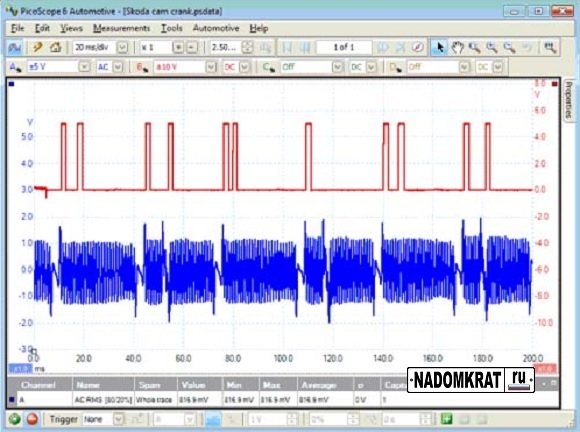Viewport: 580px width, 432px height.
Task: Open the Views menu
Action: click(x=71, y=28)
